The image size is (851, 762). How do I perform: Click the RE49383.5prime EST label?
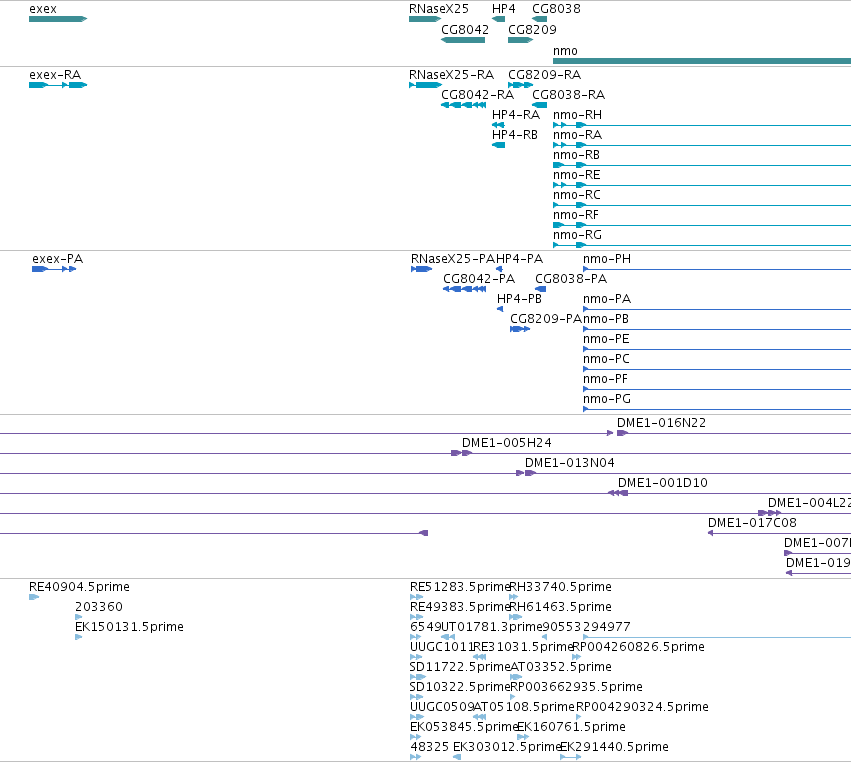pyautogui.click(x=460, y=607)
